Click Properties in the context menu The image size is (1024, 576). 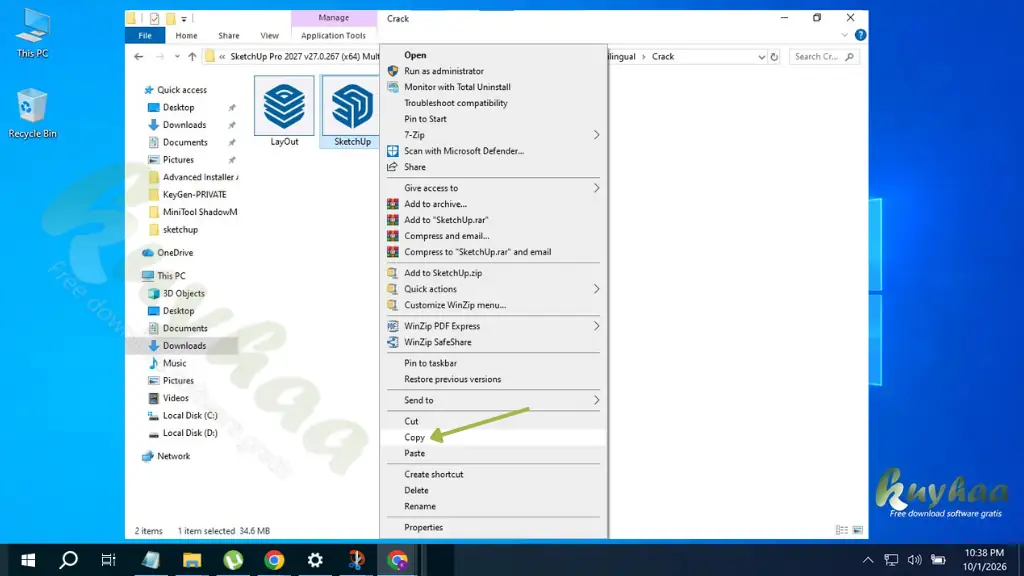tap(423, 528)
